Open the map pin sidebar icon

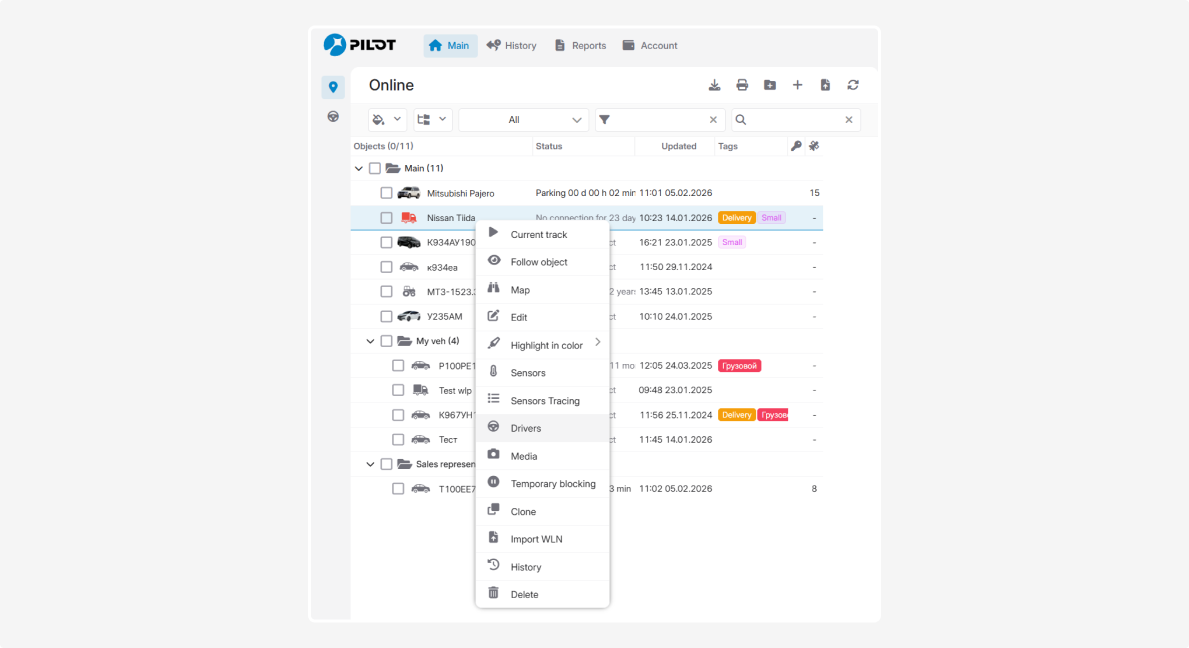(333, 88)
